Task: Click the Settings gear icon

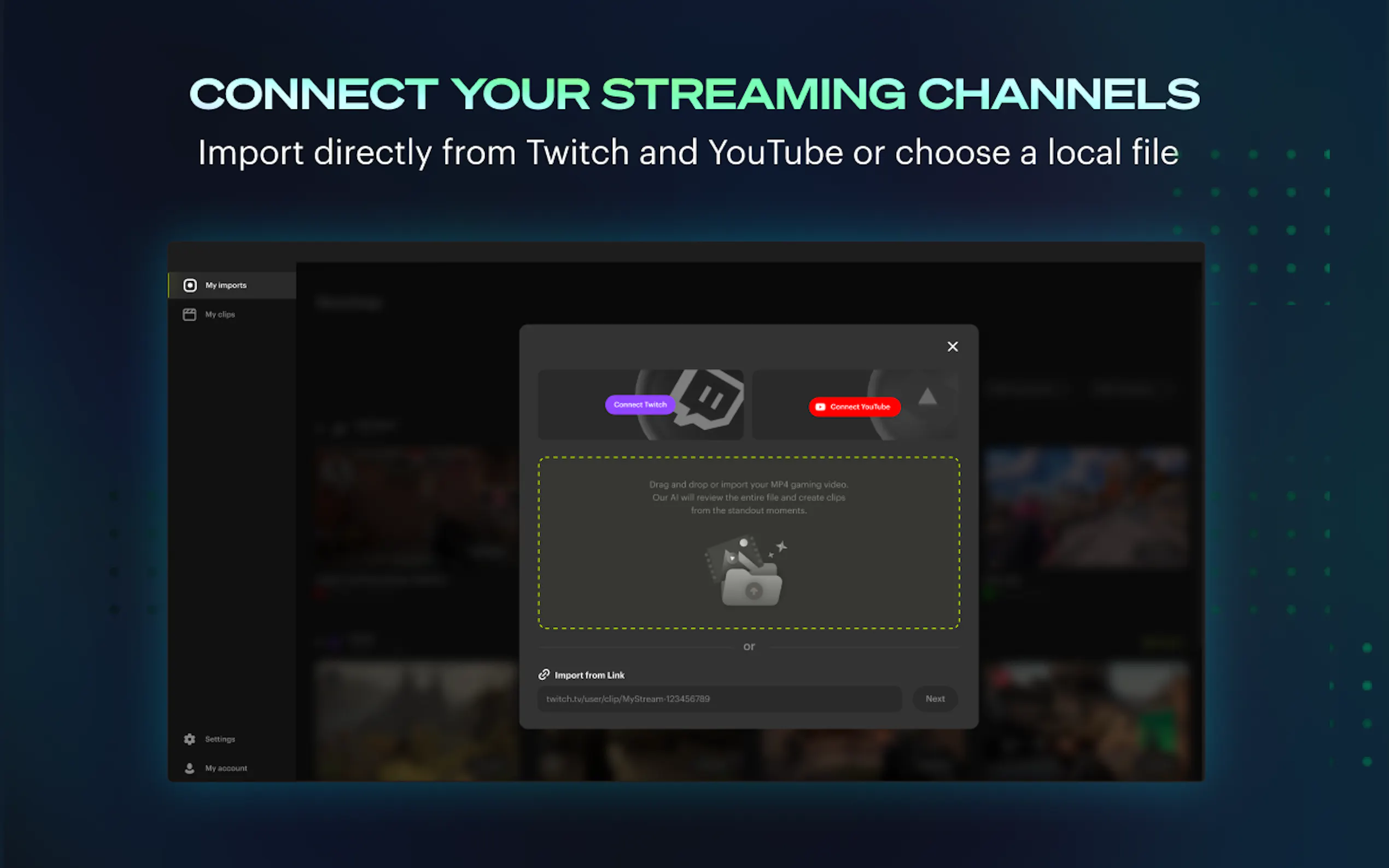Action: pyautogui.click(x=190, y=740)
